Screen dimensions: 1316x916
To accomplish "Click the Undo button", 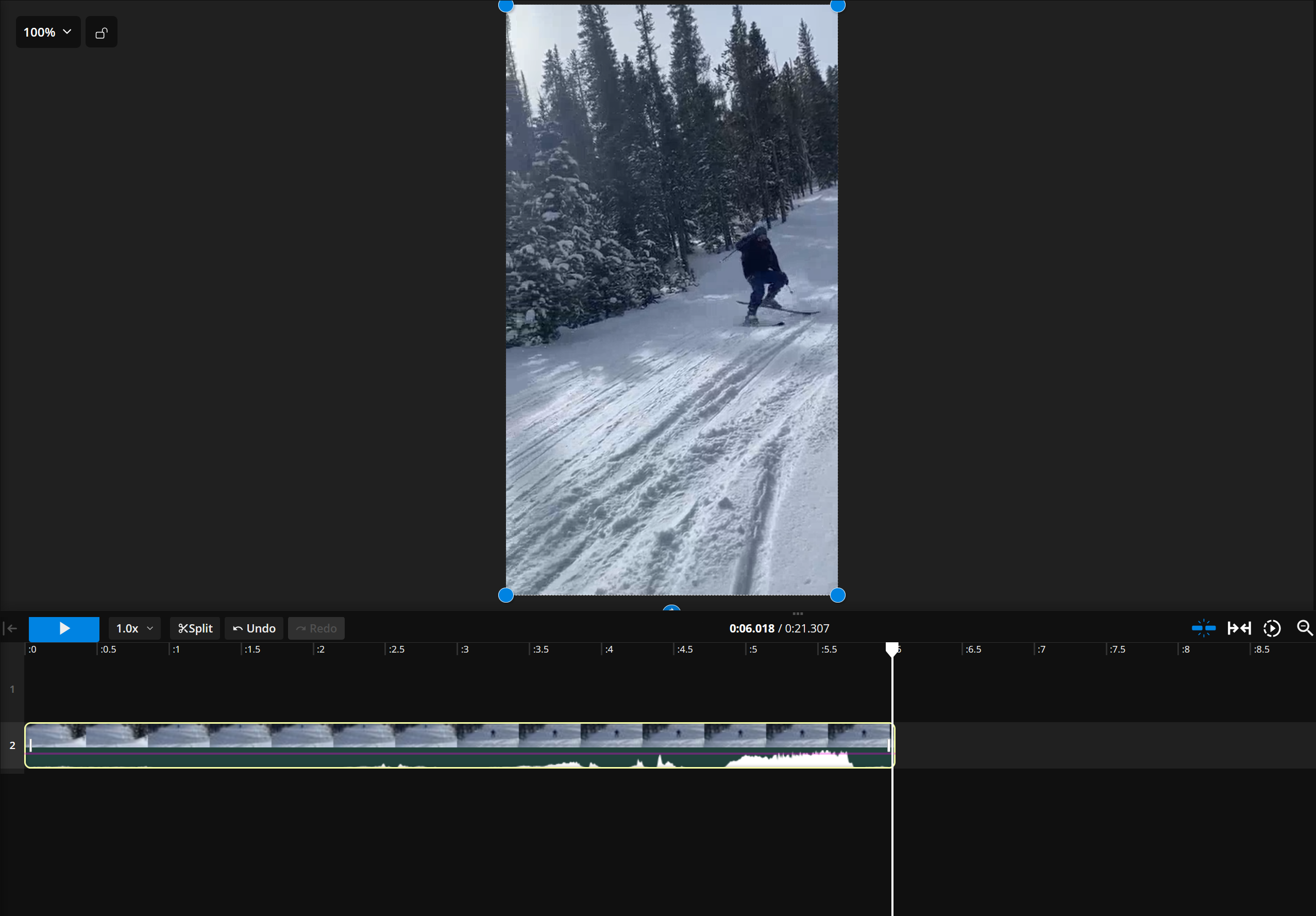I will coord(254,628).
